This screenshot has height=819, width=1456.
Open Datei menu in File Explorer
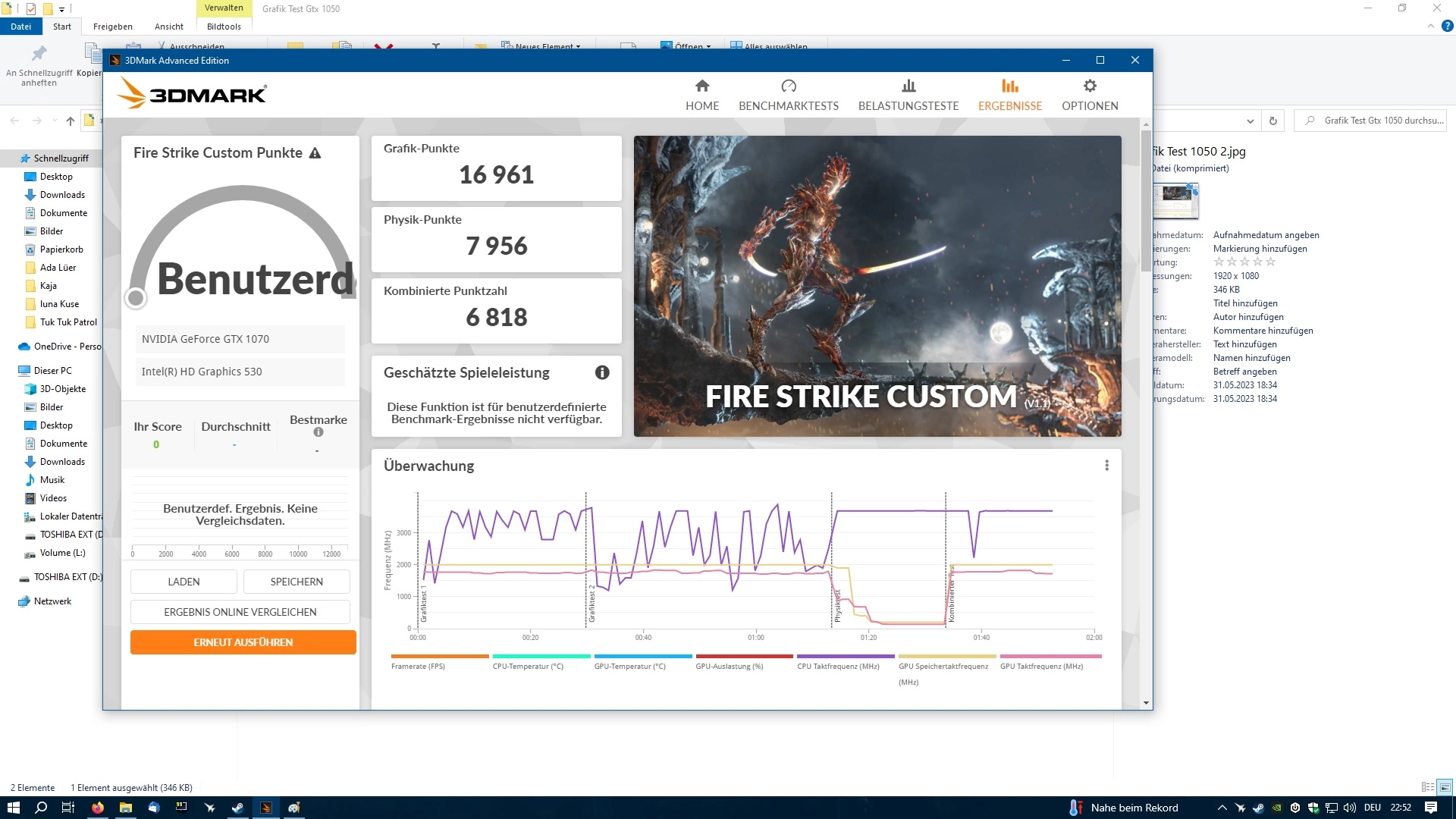[20, 27]
